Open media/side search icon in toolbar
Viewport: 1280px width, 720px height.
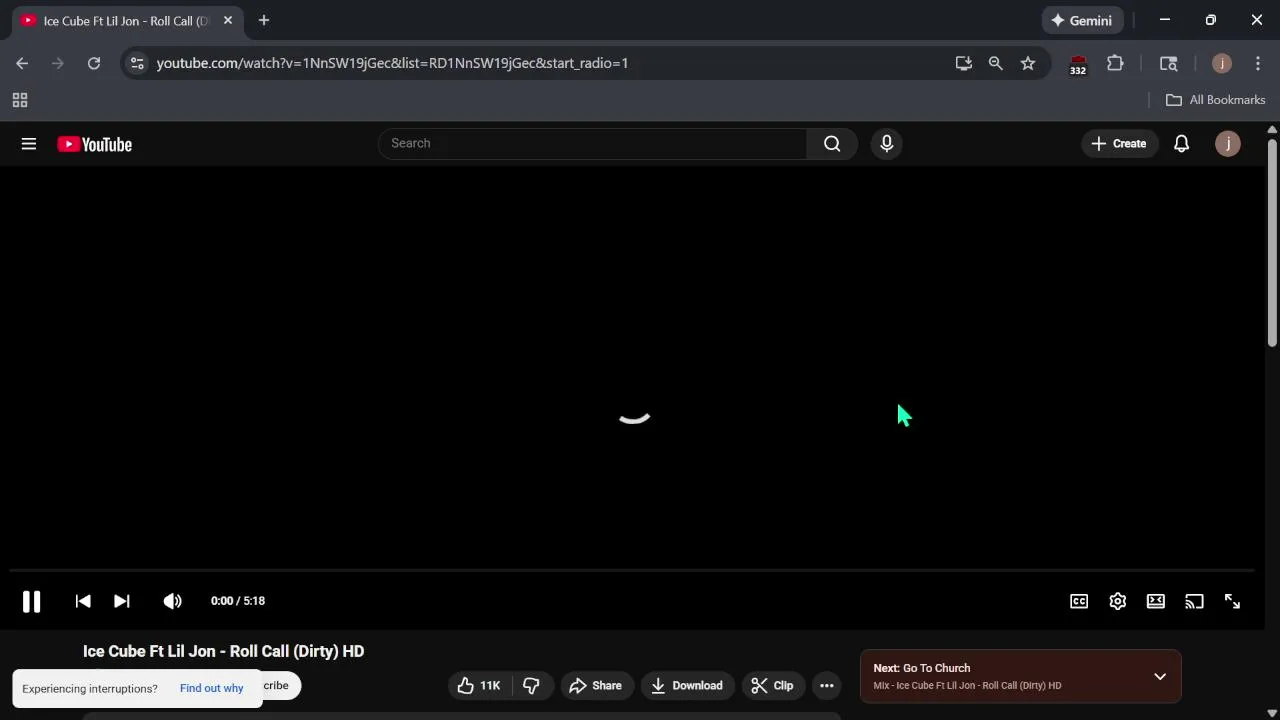tap(1169, 63)
